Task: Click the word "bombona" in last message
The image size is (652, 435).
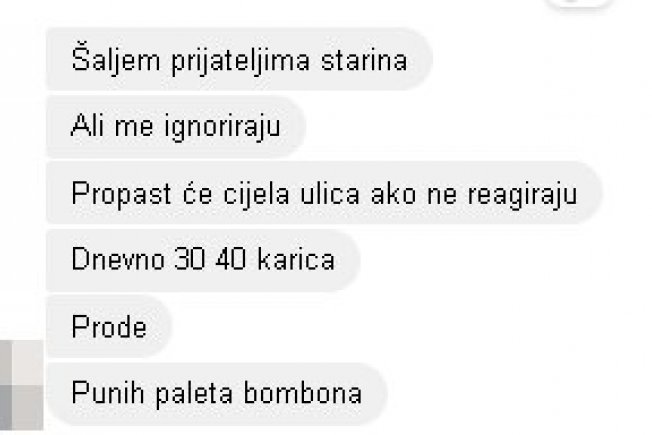Action: click(302, 393)
